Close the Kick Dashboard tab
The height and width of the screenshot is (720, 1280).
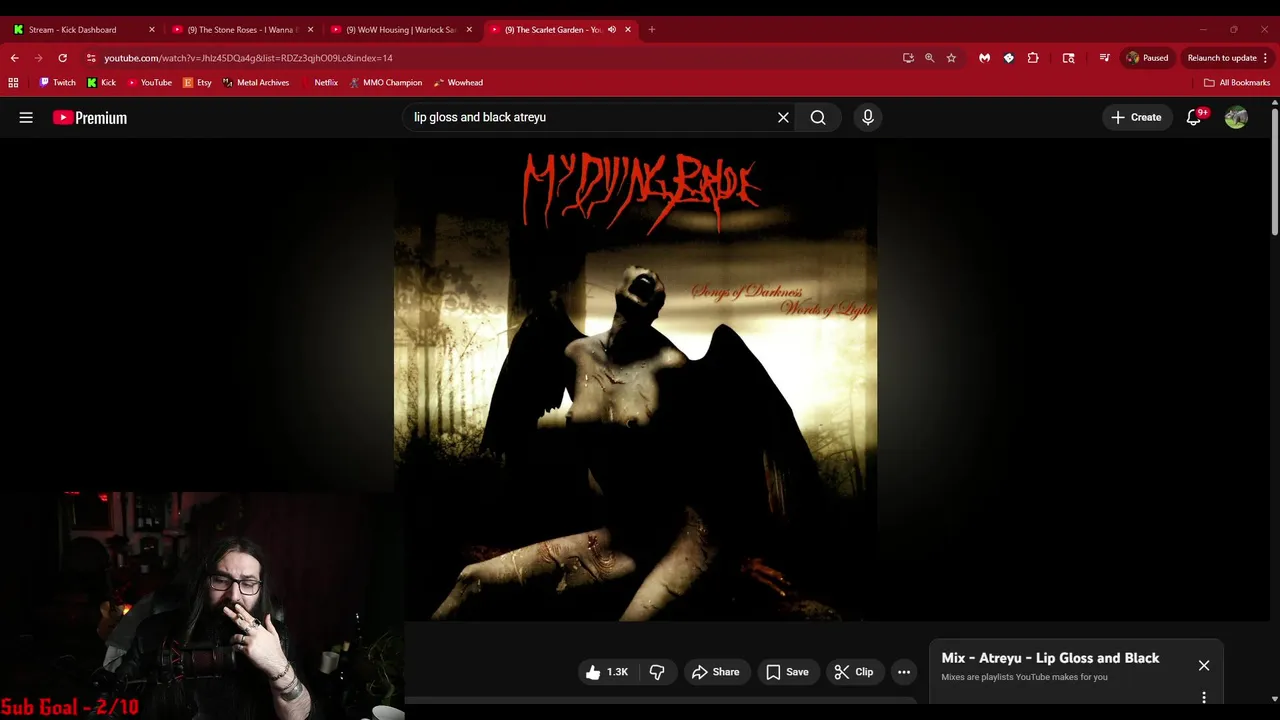(x=151, y=30)
